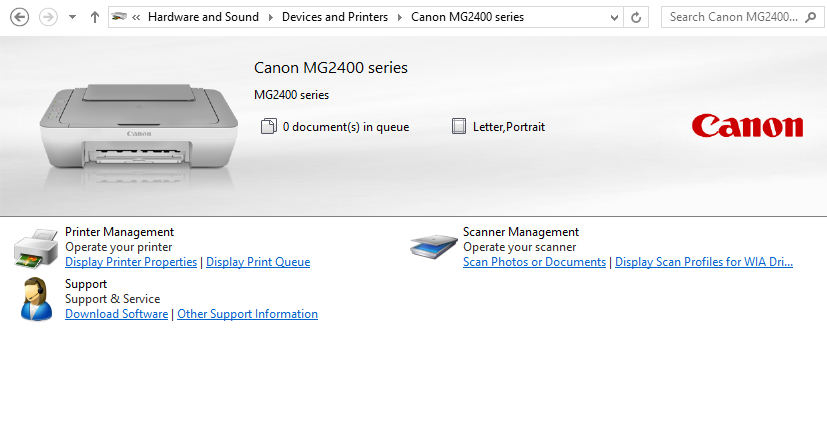This screenshot has height=435, width=827.
Task: Click the Forward navigation arrow
Action: coord(47,17)
